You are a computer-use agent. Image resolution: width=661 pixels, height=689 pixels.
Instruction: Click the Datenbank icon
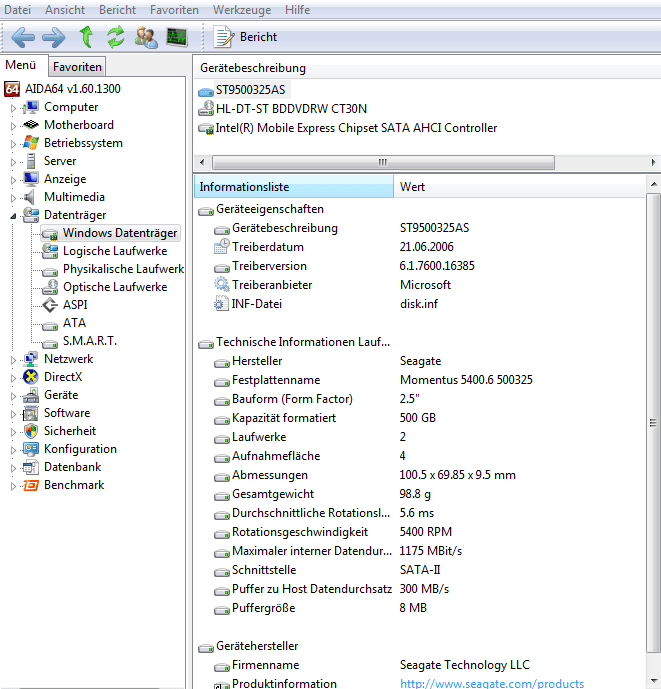point(30,467)
